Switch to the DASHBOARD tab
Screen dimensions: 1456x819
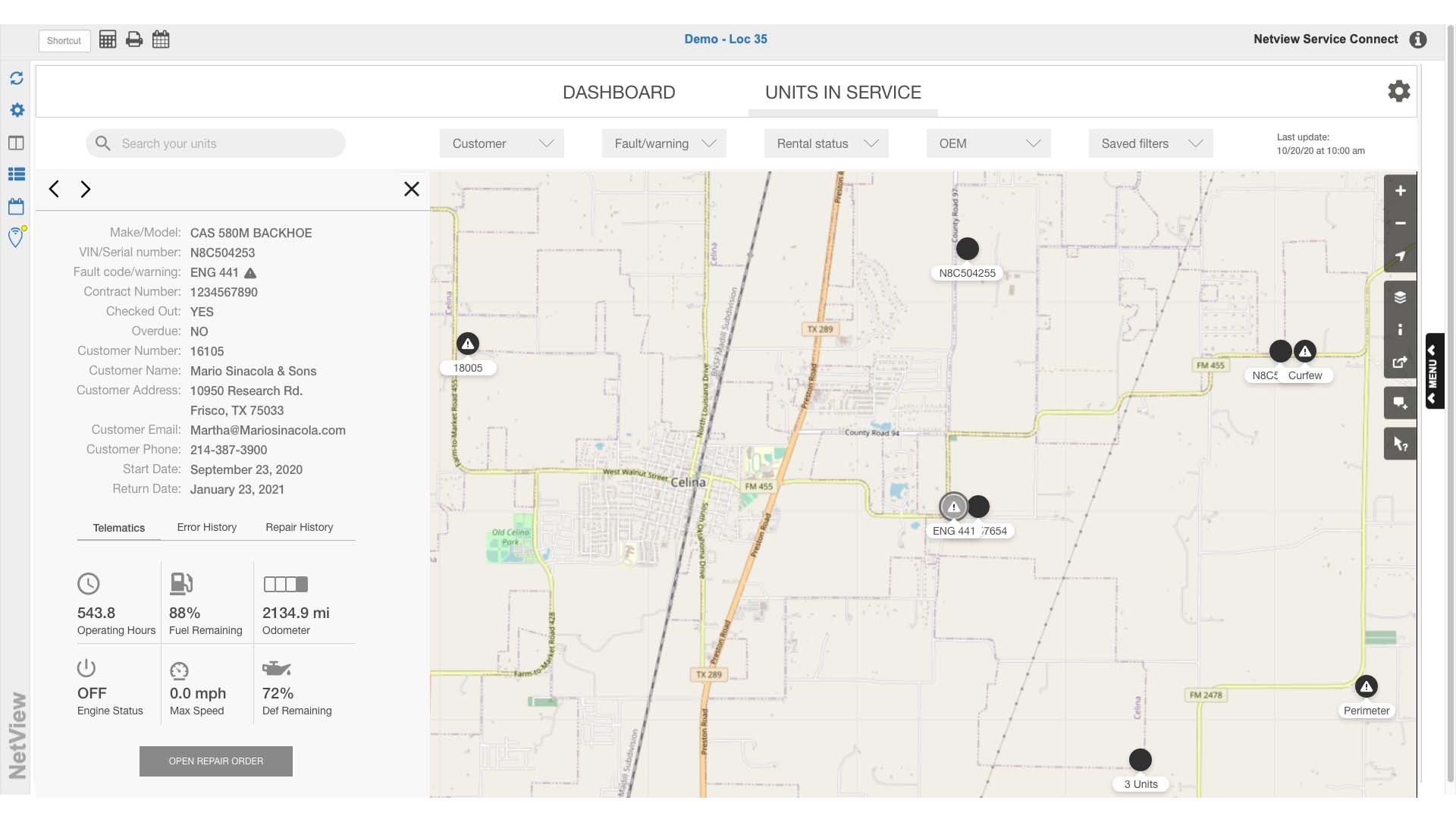pyautogui.click(x=619, y=93)
